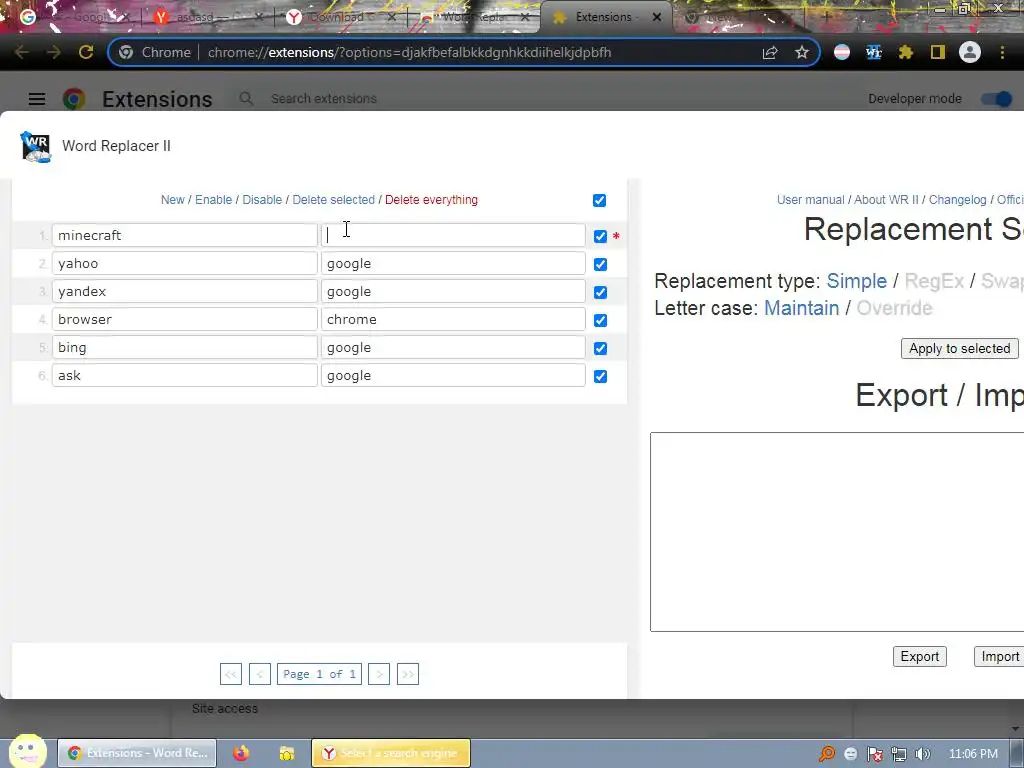Open the network tray icon
Screen dimensions: 1024x768
point(899,754)
